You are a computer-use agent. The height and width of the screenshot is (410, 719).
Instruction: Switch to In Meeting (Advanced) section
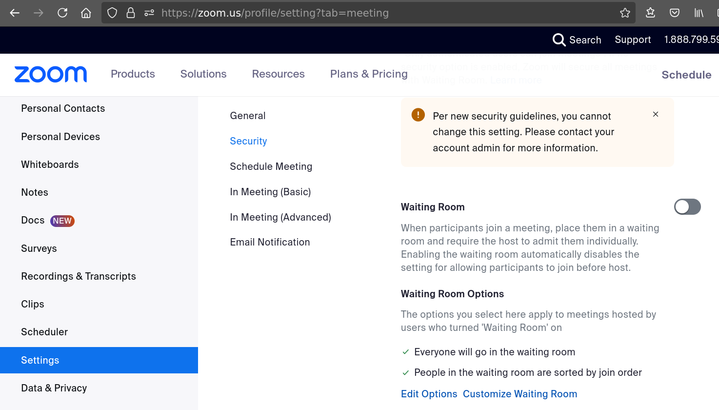point(280,217)
